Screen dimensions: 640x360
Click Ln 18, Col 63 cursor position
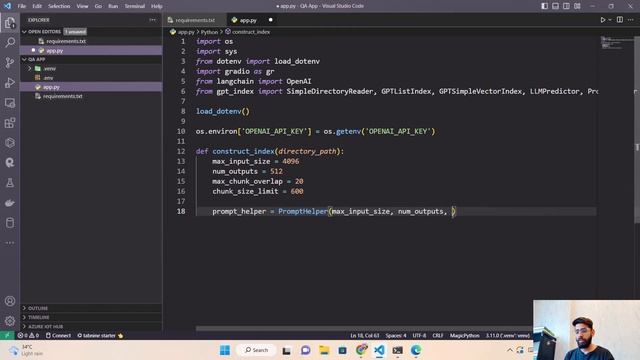pos(364,336)
